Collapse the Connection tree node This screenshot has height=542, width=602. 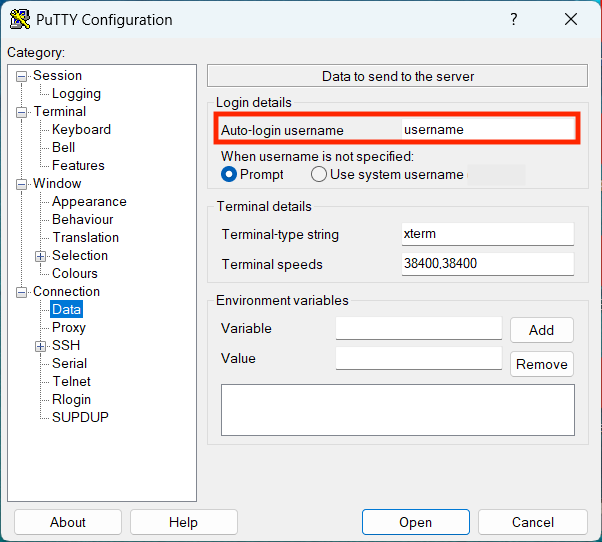pos(22,292)
